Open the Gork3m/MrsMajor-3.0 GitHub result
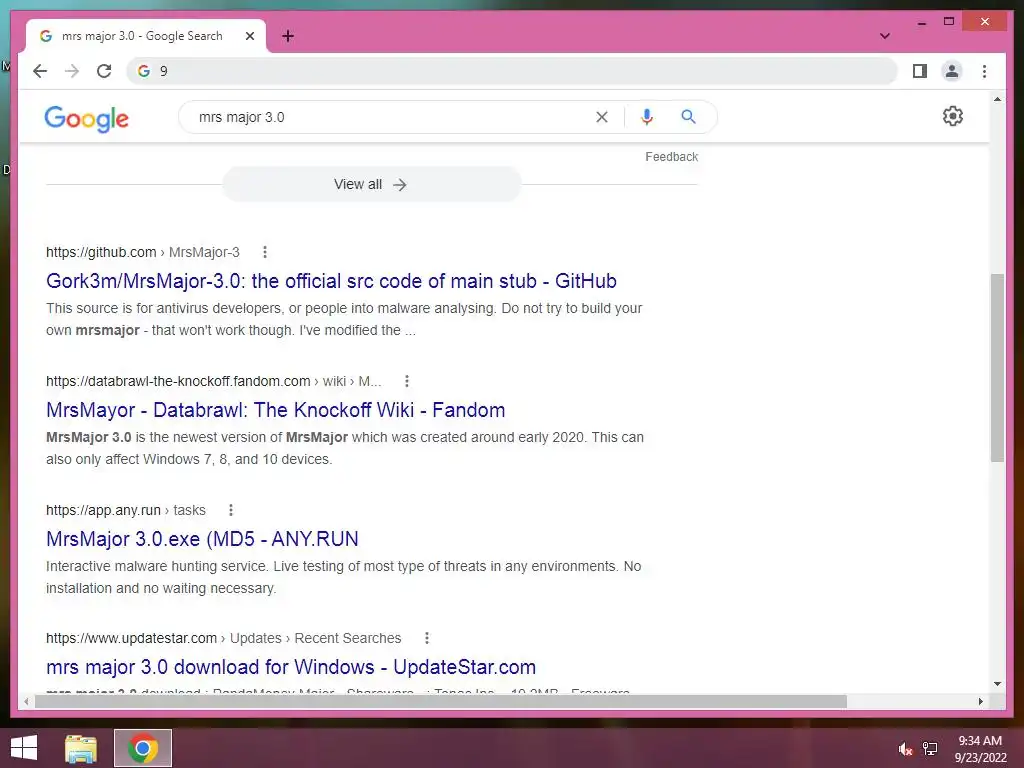1024x768 pixels. 331,281
